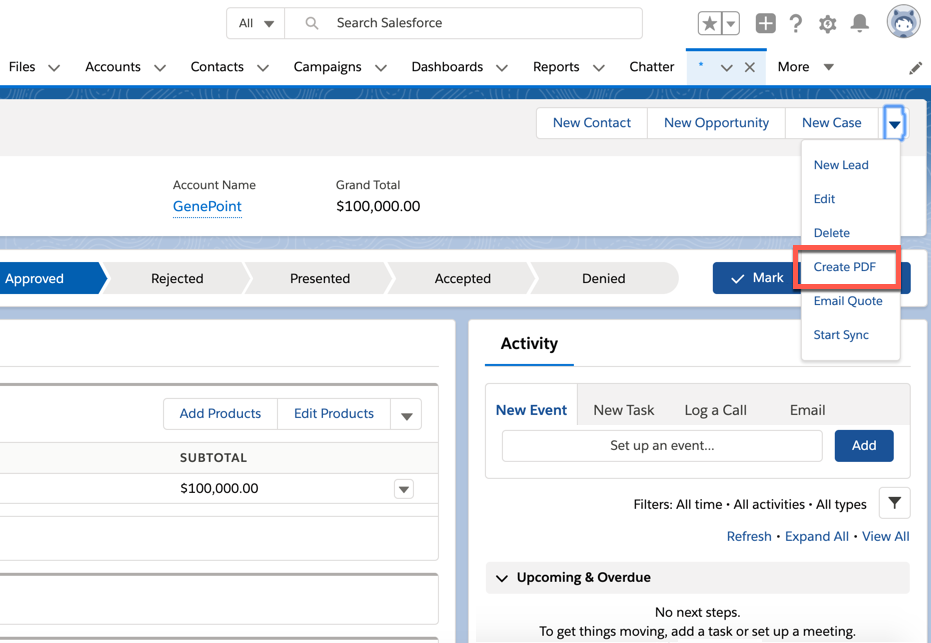Screen dimensions: 931x643
Task: Open the user profile avatar
Action: [x=903, y=23]
